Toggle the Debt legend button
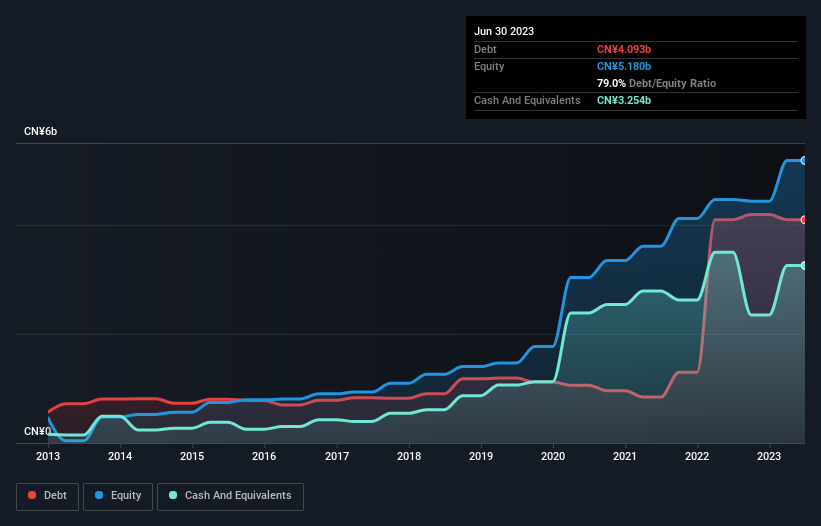Viewport: 821px width, 526px height. 45,495
